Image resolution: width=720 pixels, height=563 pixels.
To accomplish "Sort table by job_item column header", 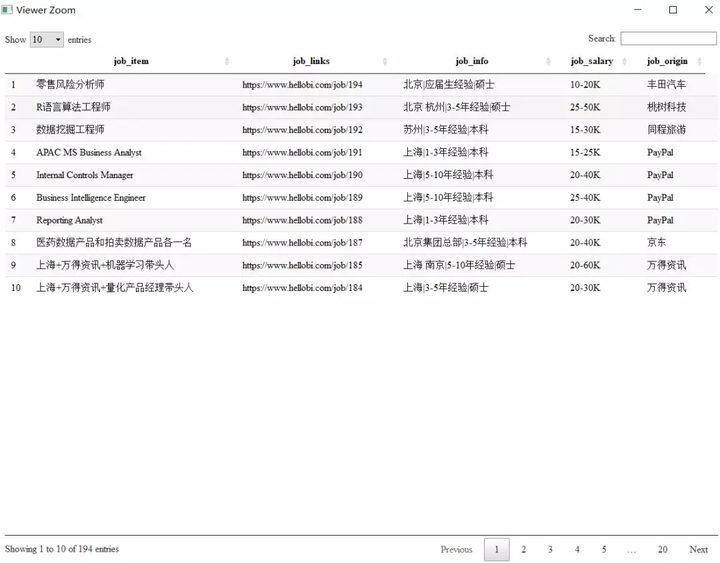I will coord(131,61).
